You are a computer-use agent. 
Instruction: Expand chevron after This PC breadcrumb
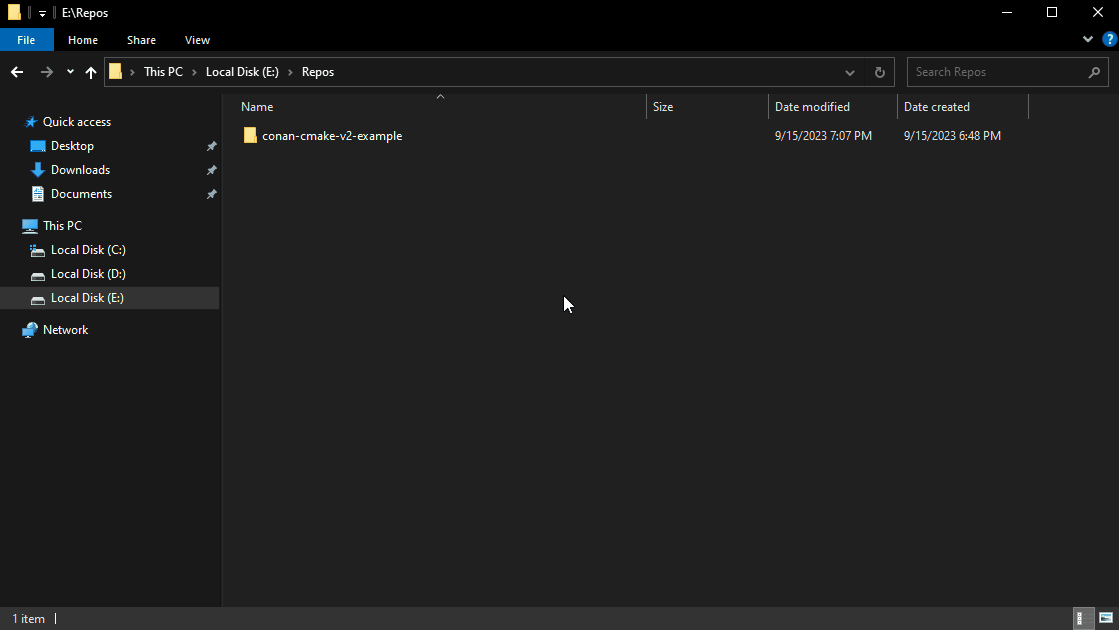[194, 72]
